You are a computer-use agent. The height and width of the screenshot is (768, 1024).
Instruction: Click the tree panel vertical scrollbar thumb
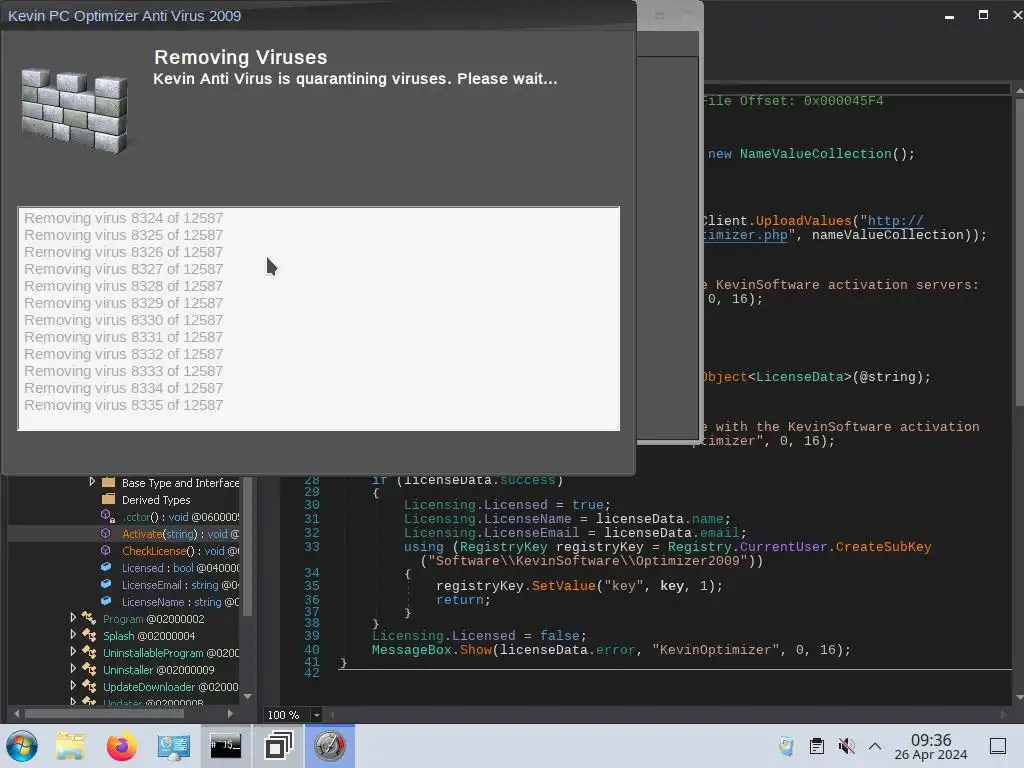(x=247, y=547)
